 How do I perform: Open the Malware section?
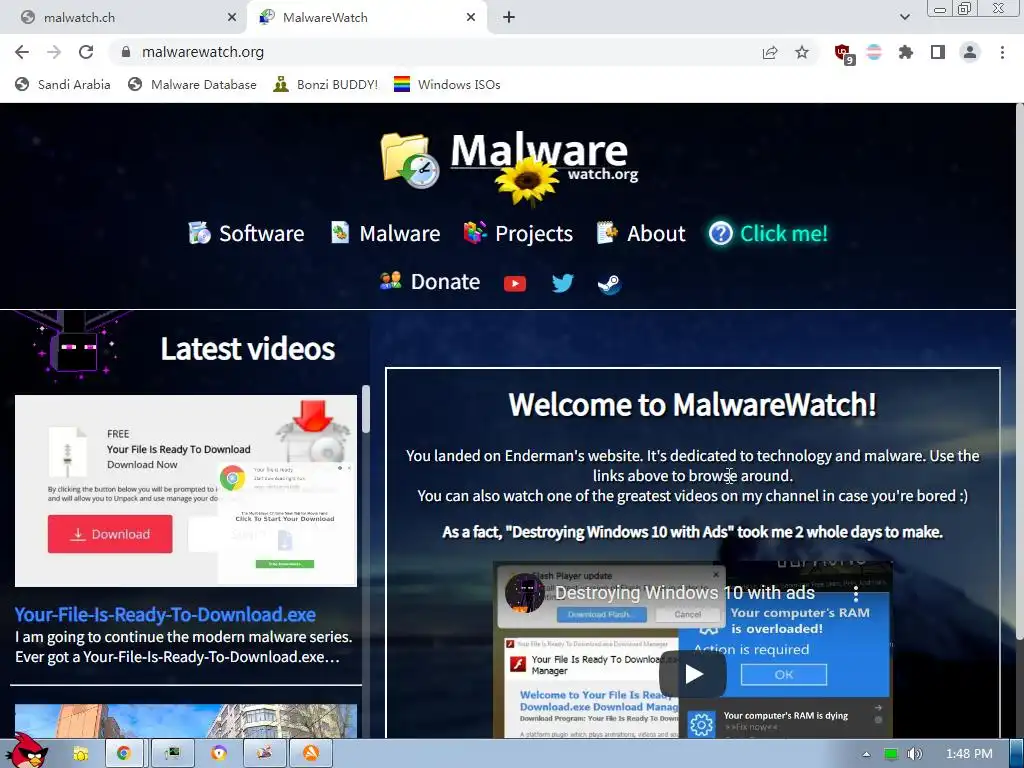[x=385, y=233]
